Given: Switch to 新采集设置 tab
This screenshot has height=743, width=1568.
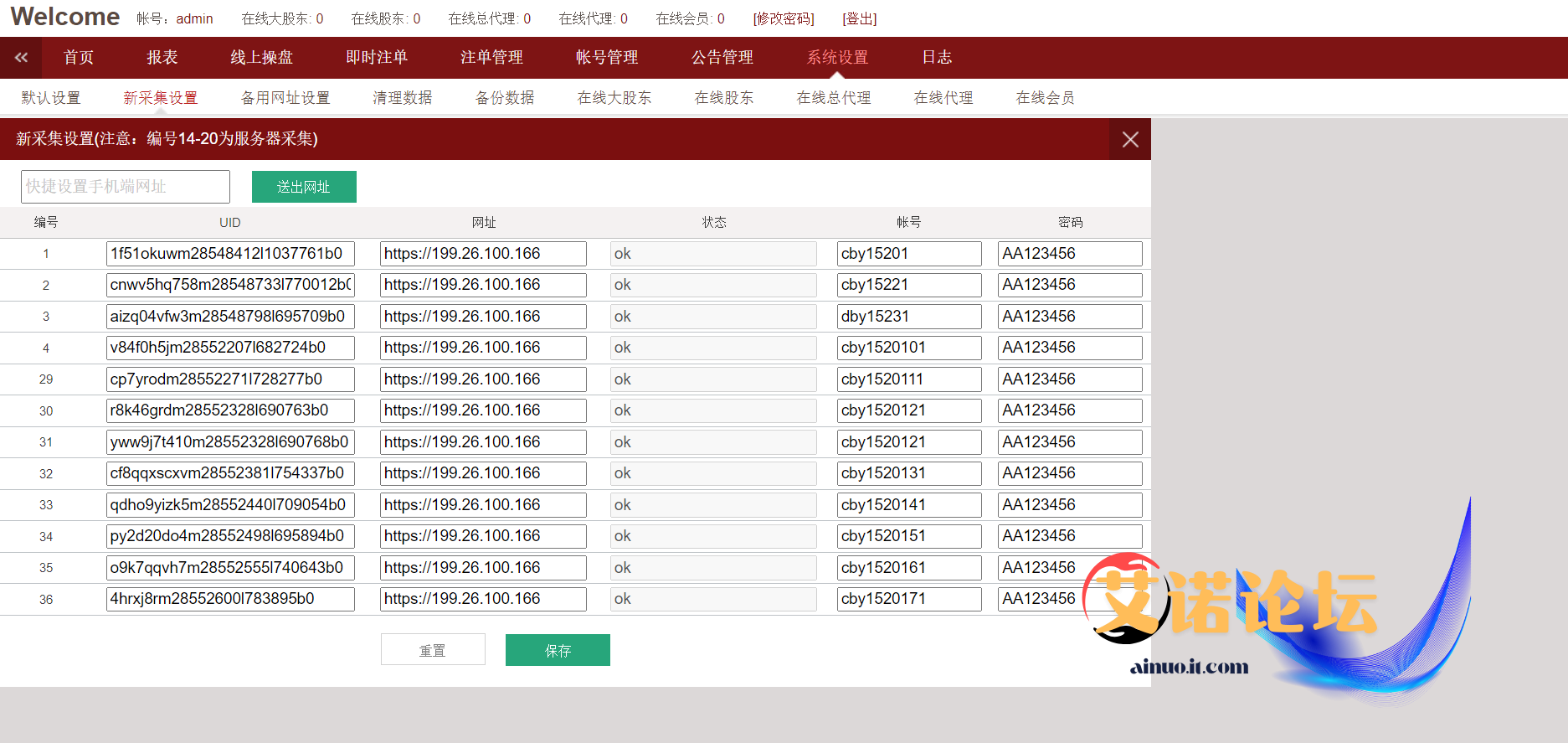Looking at the screenshot, I should tap(161, 98).
